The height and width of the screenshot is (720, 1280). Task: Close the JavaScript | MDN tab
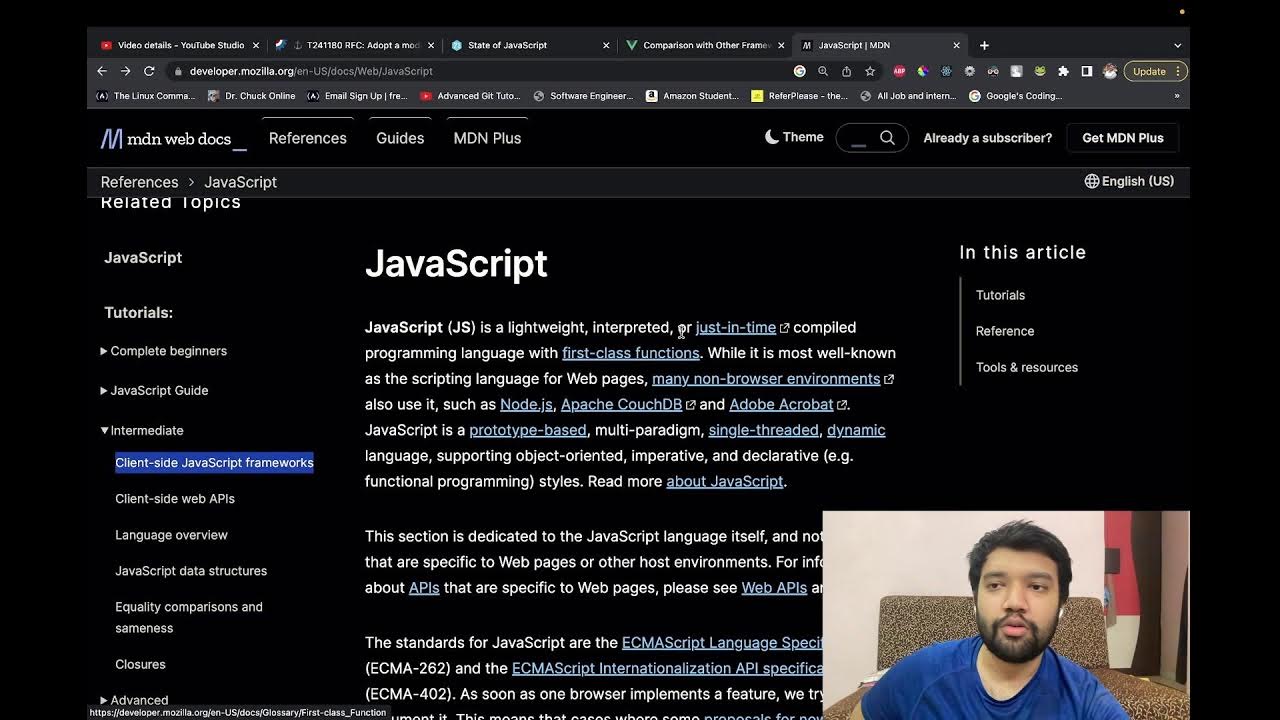point(956,45)
